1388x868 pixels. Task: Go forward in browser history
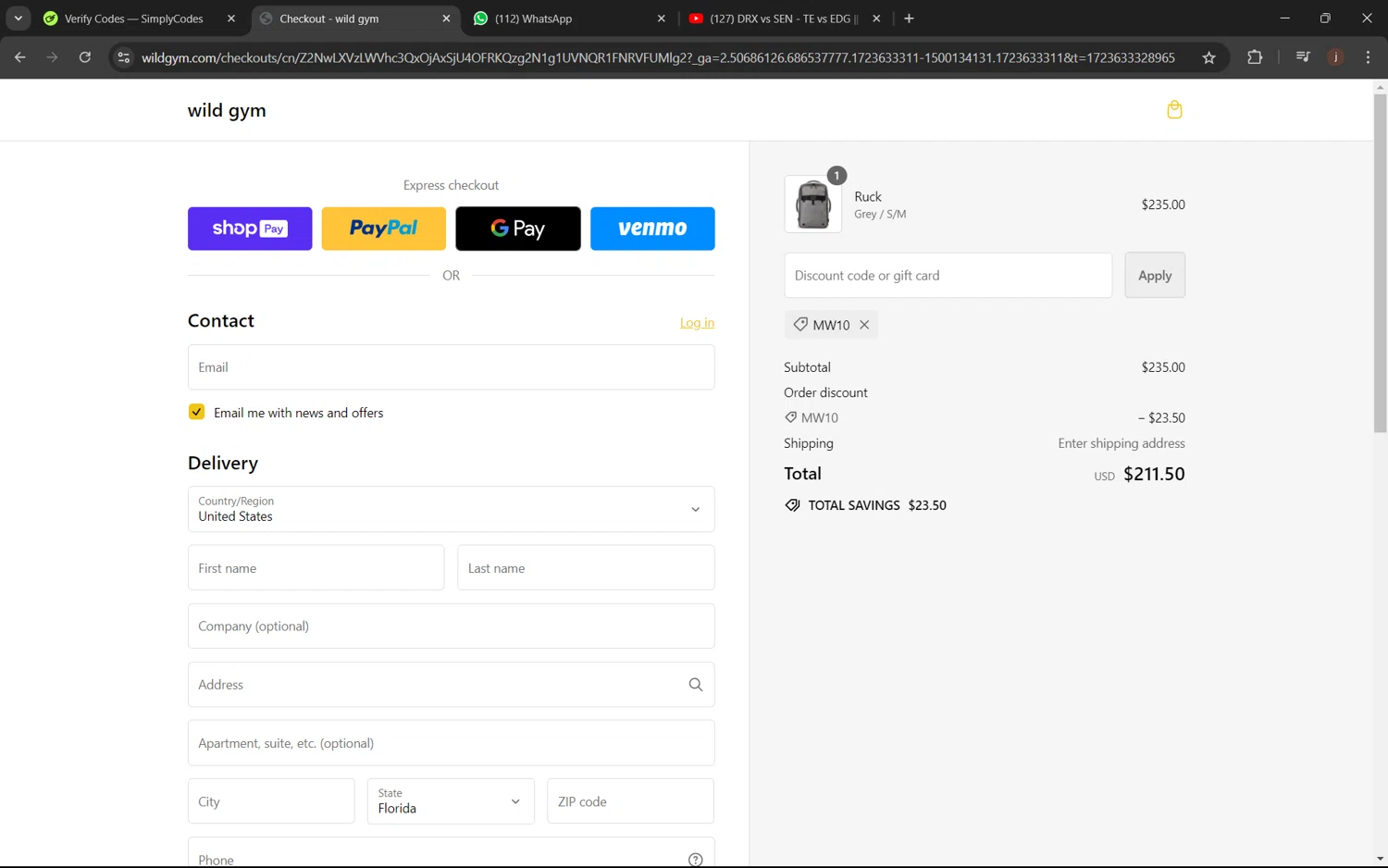[52, 57]
